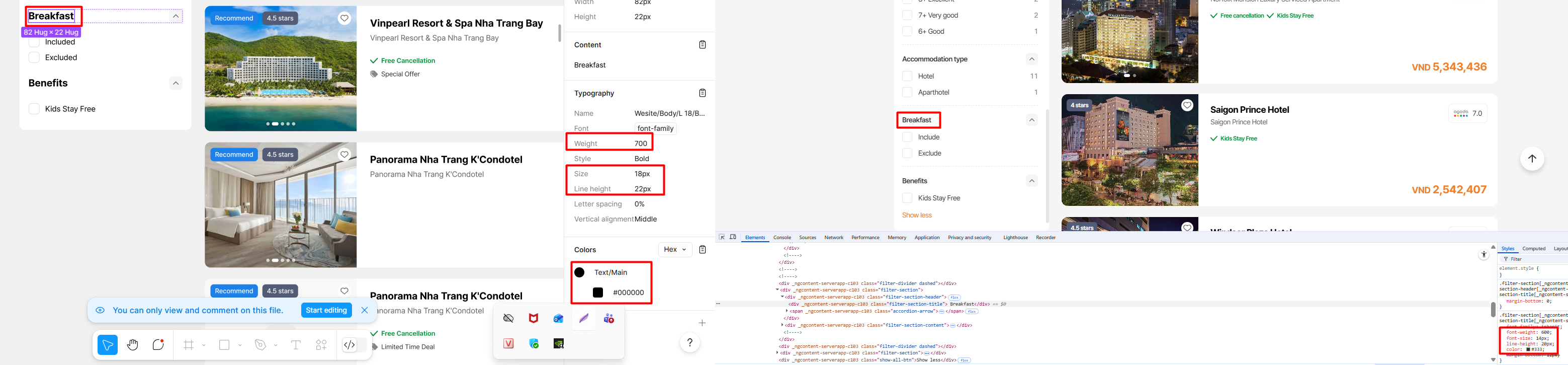Click the crossed-out cloud tray icon
This screenshot has height=365, width=1568.
[x=508, y=318]
